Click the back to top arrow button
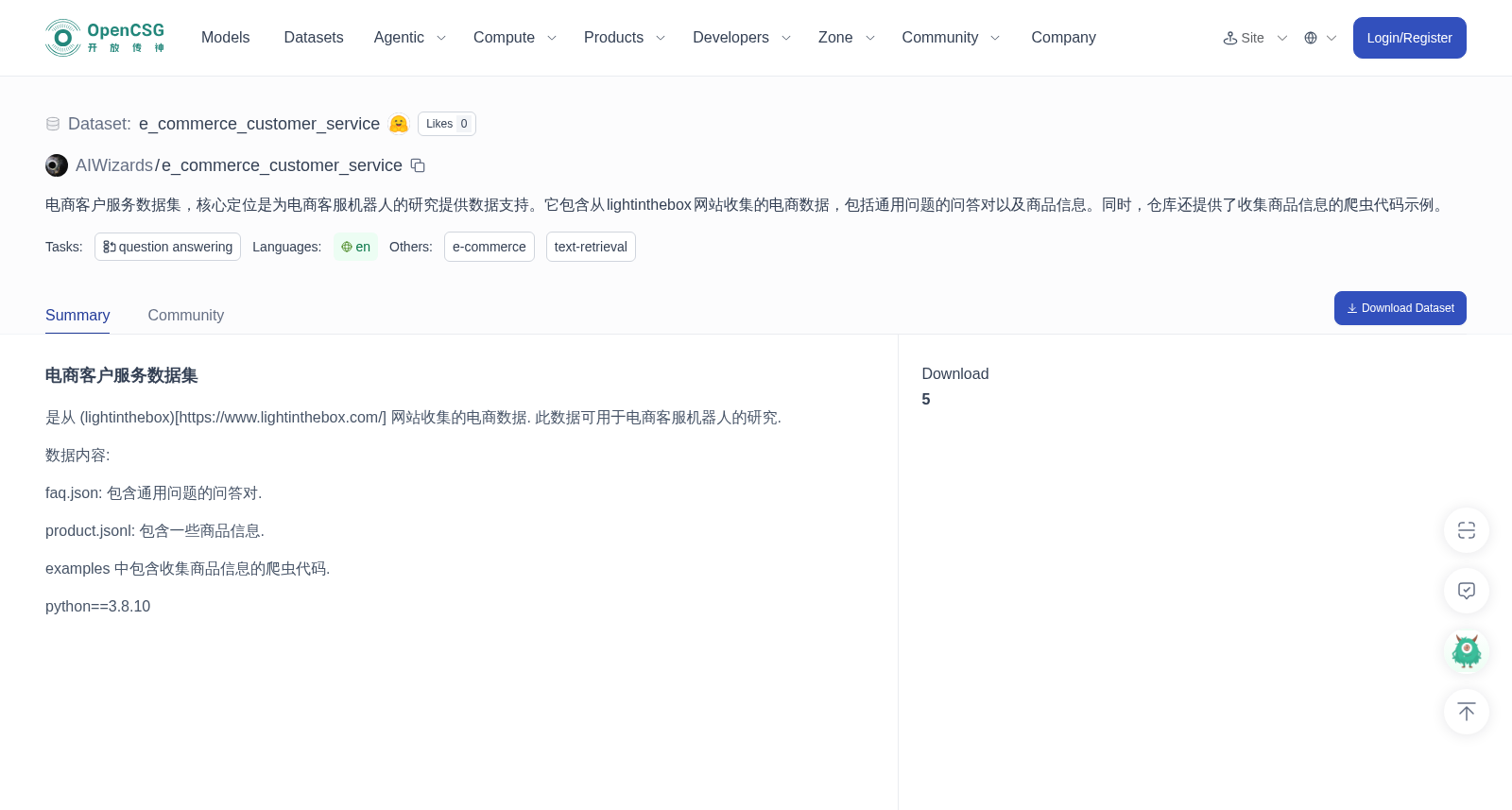The height and width of the screenshot is (810, 1512). 1467,712
